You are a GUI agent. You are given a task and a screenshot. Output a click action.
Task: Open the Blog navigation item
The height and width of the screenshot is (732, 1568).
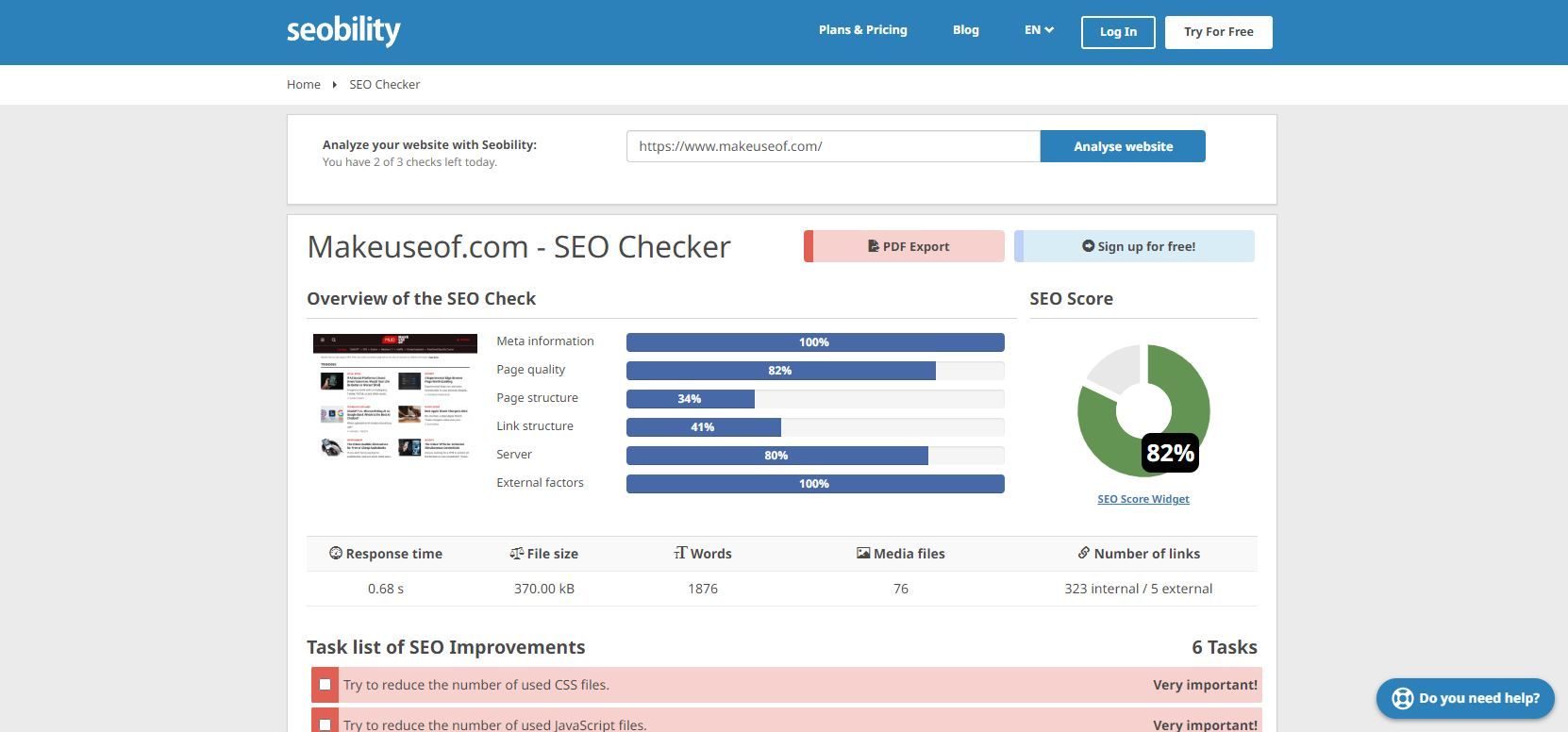click(x=966, y=30)
